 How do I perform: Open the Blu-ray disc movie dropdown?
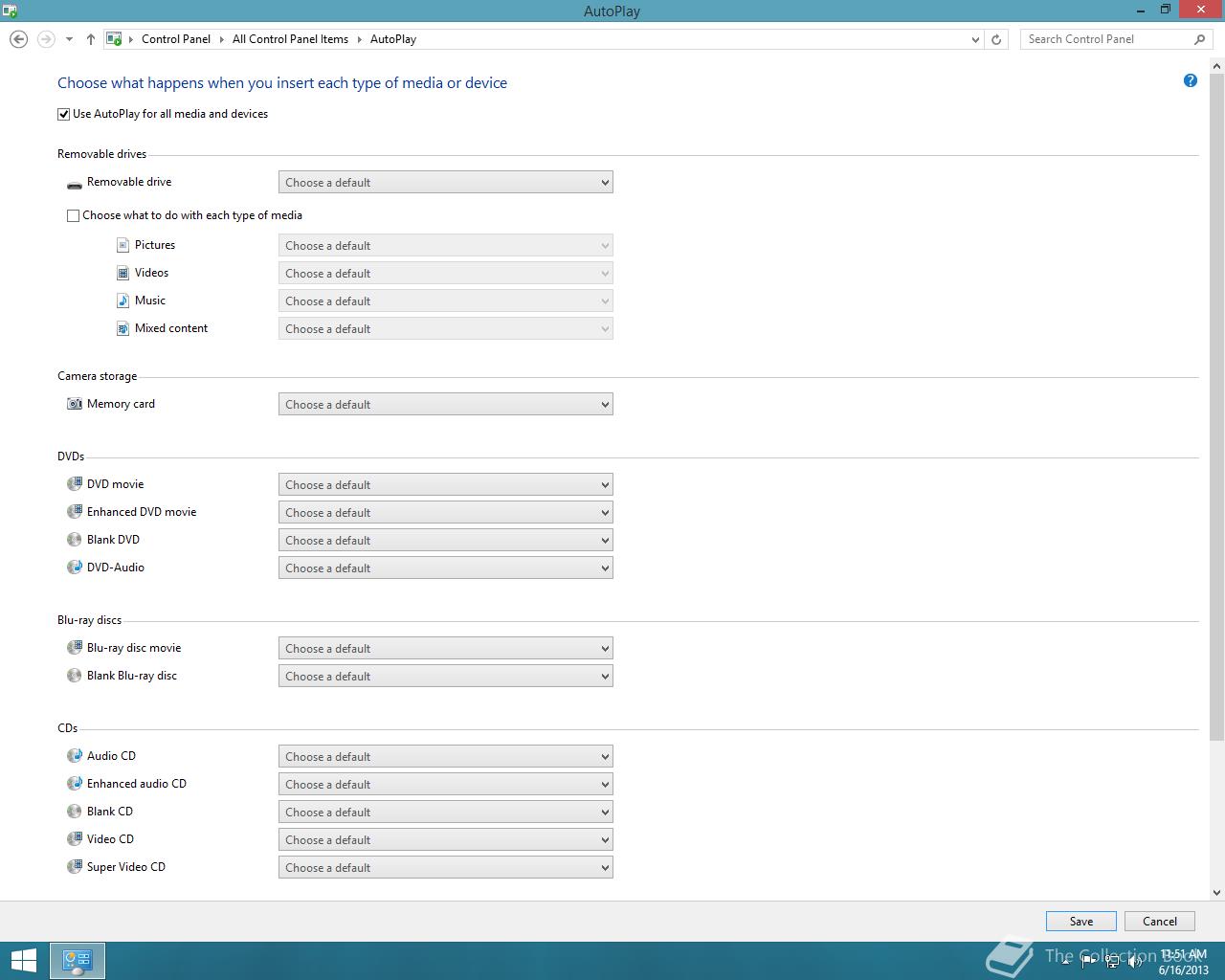click(x=446, y=648)
